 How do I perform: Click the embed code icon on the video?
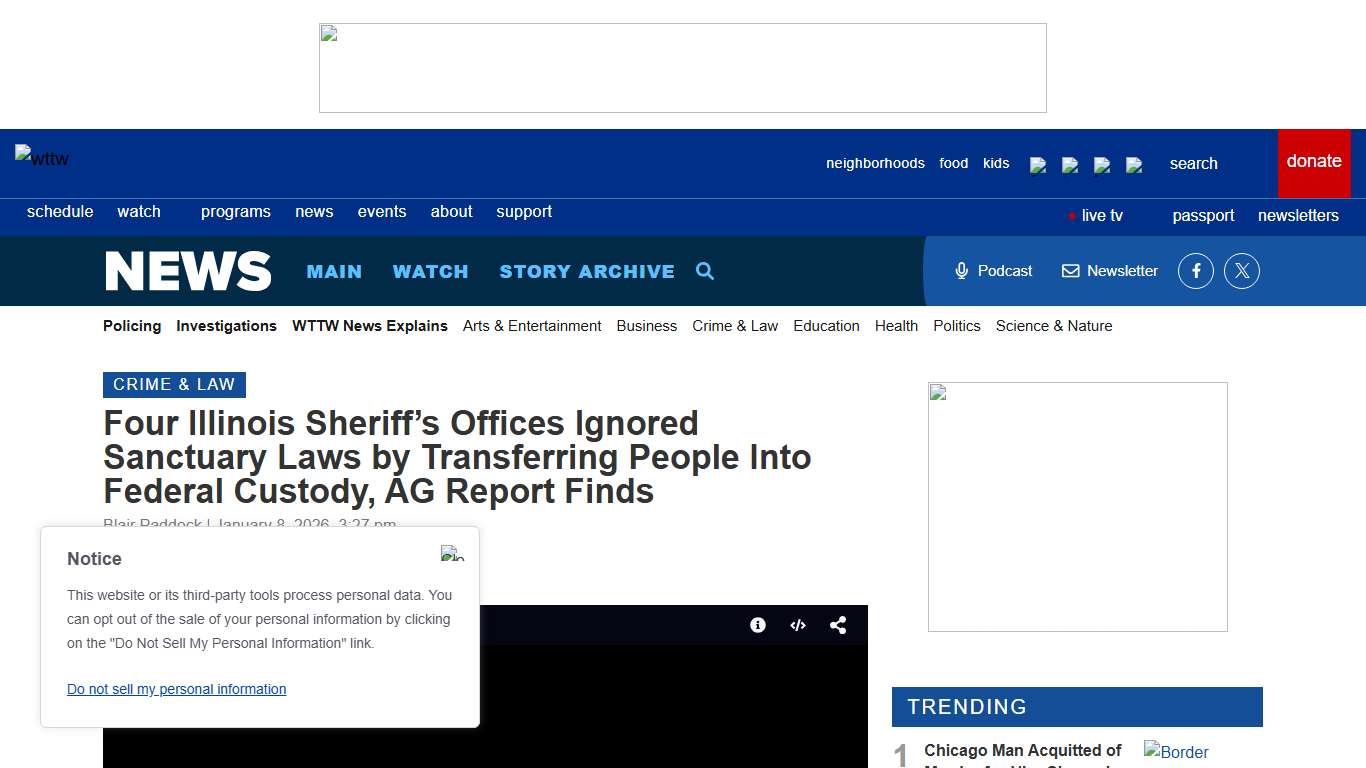pos(797,624)
